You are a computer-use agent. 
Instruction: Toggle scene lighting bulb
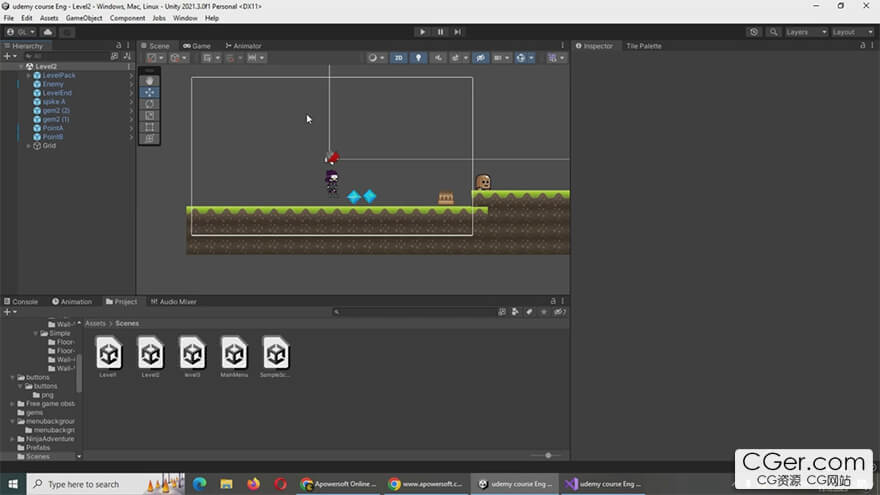coord(418,58)
